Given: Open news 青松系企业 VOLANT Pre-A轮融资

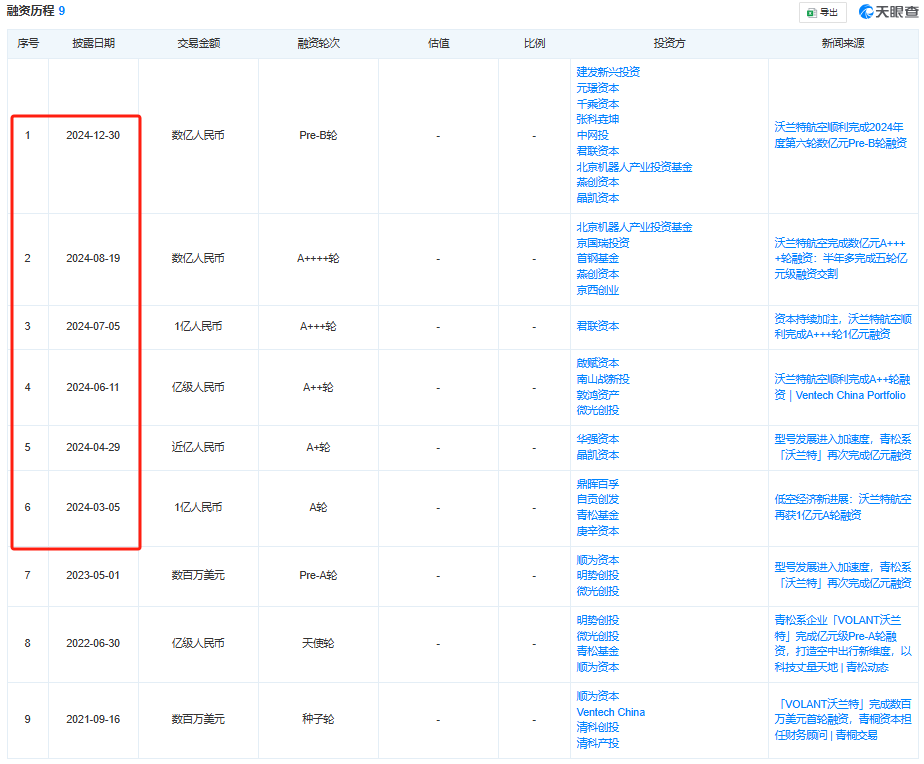Looking at the screenshot, I should click(x=843, y=644).
